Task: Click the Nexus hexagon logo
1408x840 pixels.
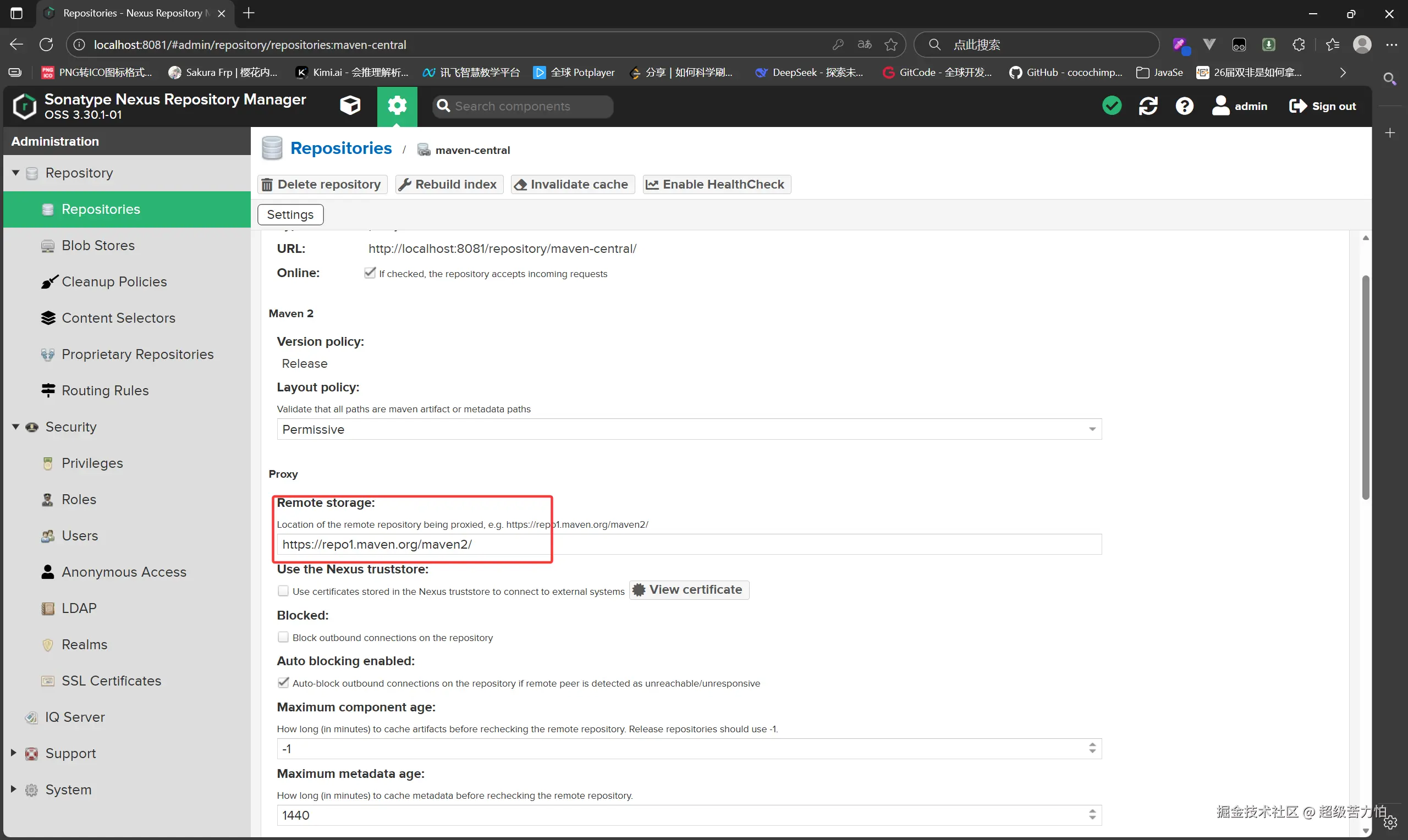Action: coord(24,106)
